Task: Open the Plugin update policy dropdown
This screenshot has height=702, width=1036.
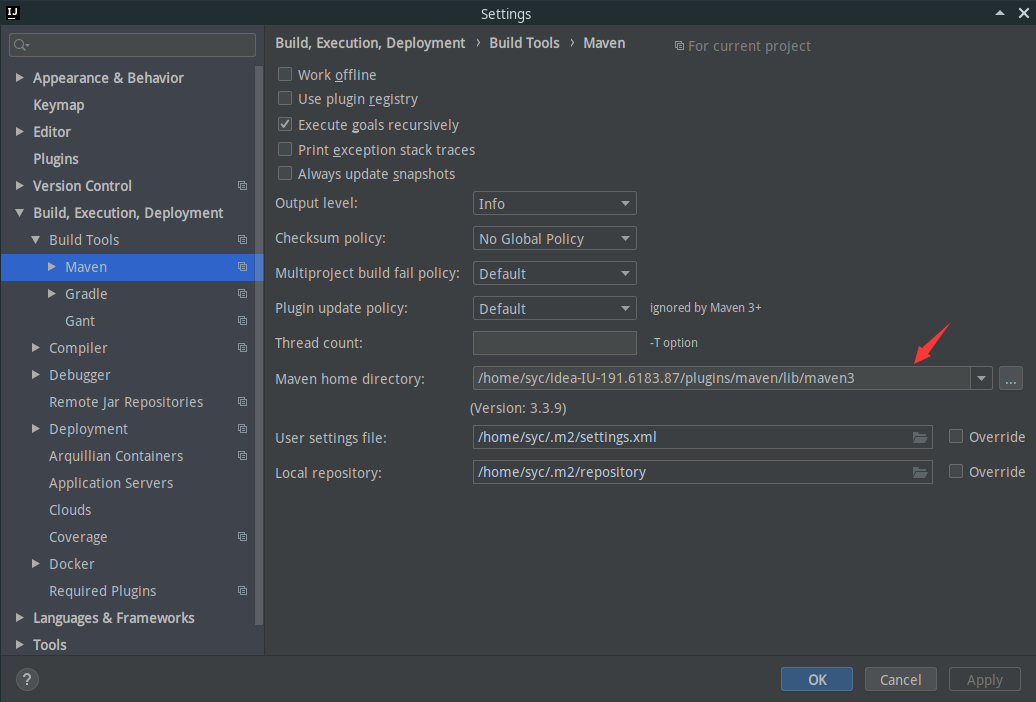Action: point(554,309)
